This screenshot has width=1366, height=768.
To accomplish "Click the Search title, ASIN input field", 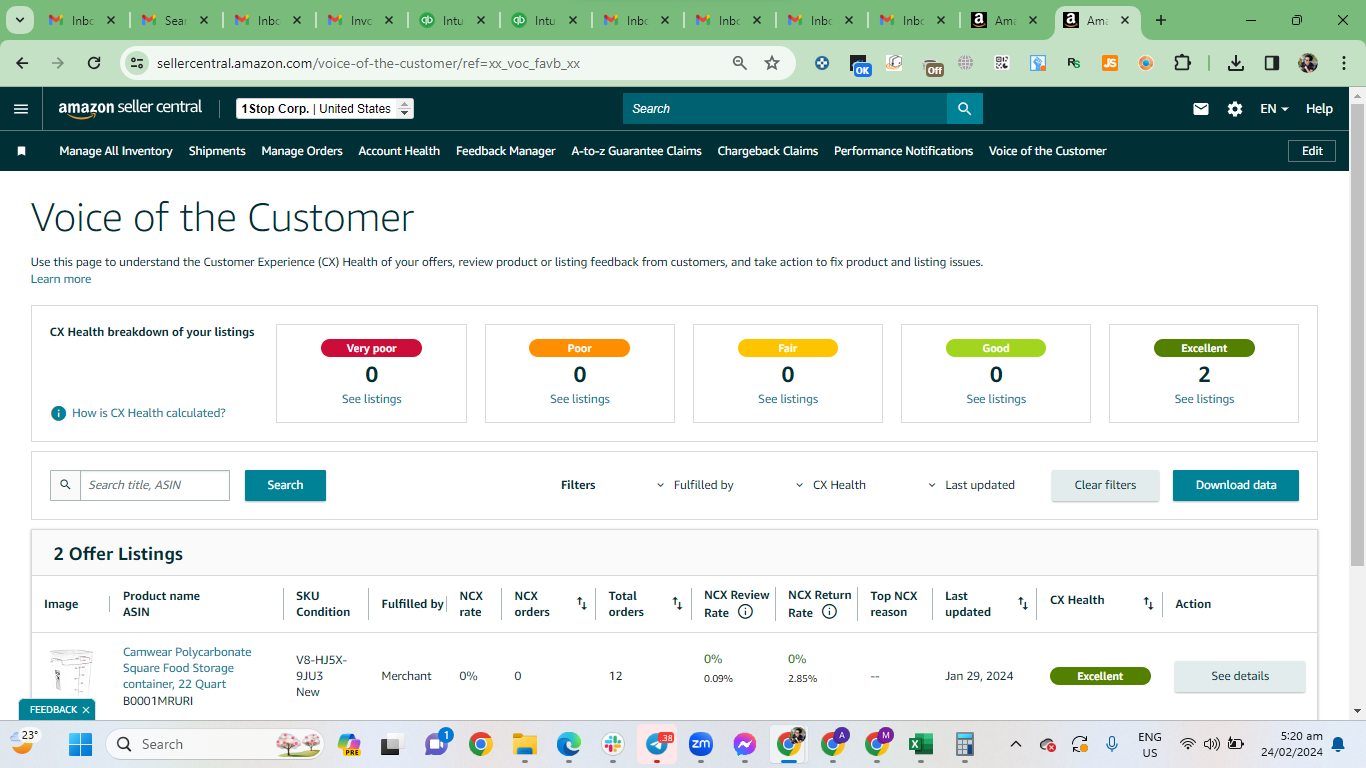I will [x=155, y=485].
